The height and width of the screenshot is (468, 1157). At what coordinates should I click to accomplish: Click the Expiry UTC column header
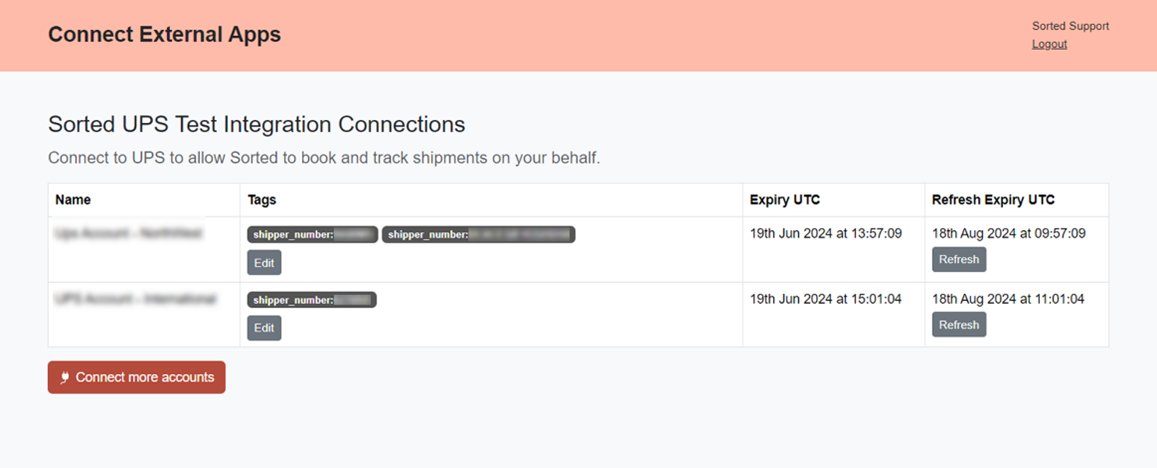click(784, 199)
